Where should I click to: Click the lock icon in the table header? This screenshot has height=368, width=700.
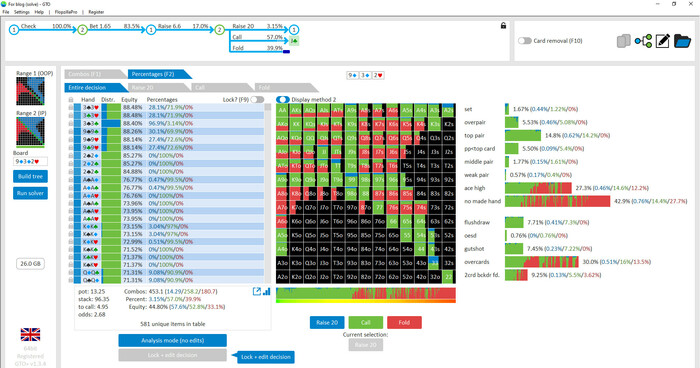[x=71, y=100]
